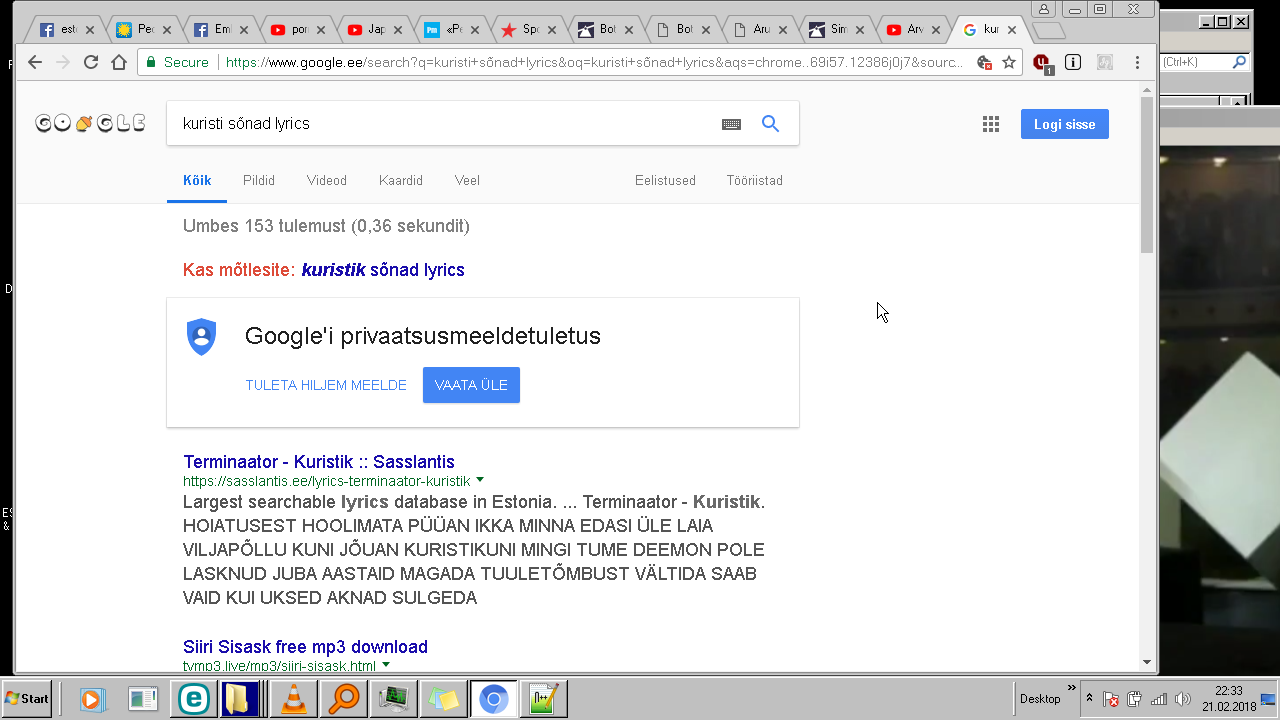1280x720 pixels.
Task: Open the Chrome three-dot menu
Action: pyautogui.click(x=1137, y=62)
